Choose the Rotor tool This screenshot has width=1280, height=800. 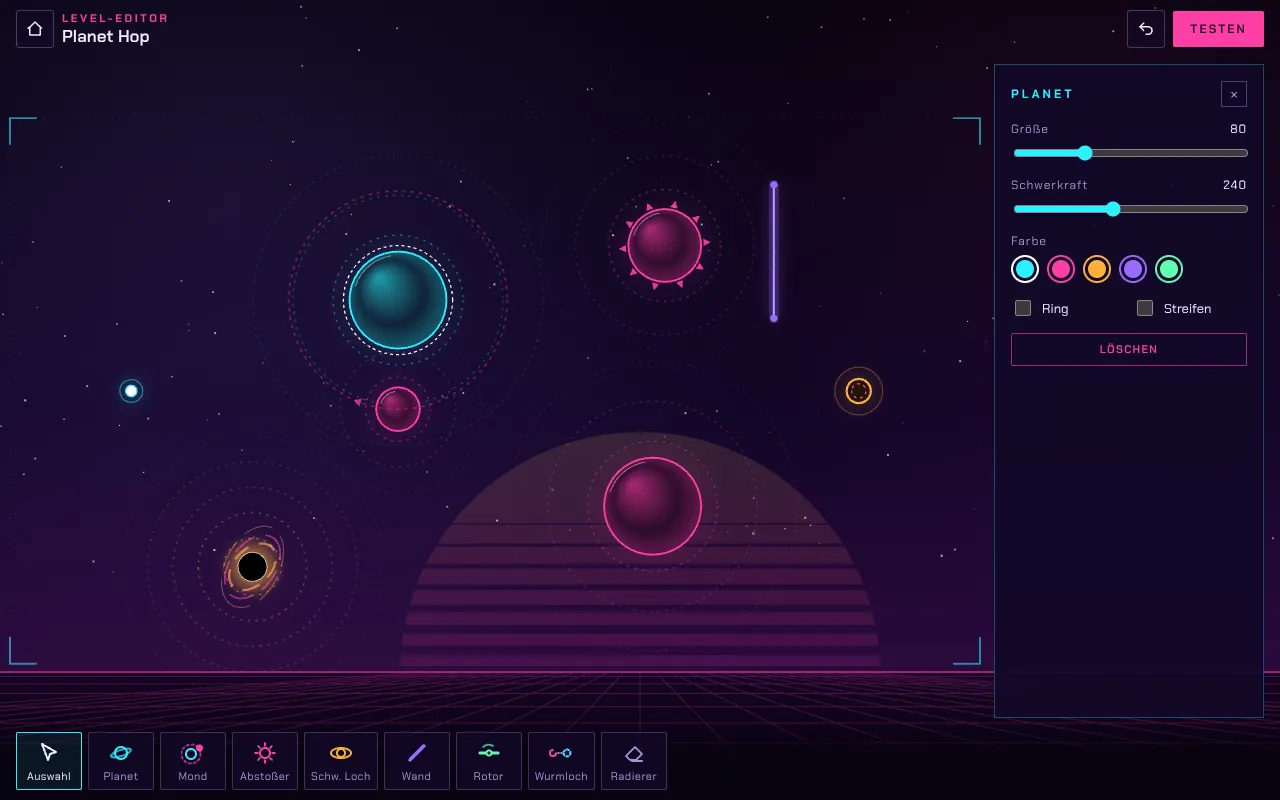[489, 761]
